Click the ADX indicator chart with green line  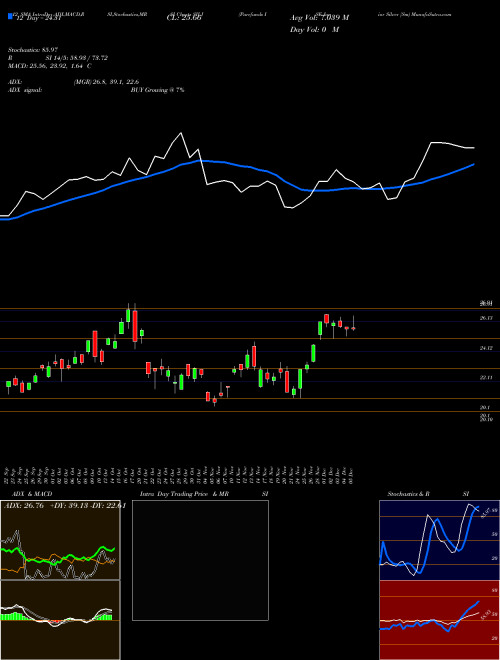coord(60,540)
